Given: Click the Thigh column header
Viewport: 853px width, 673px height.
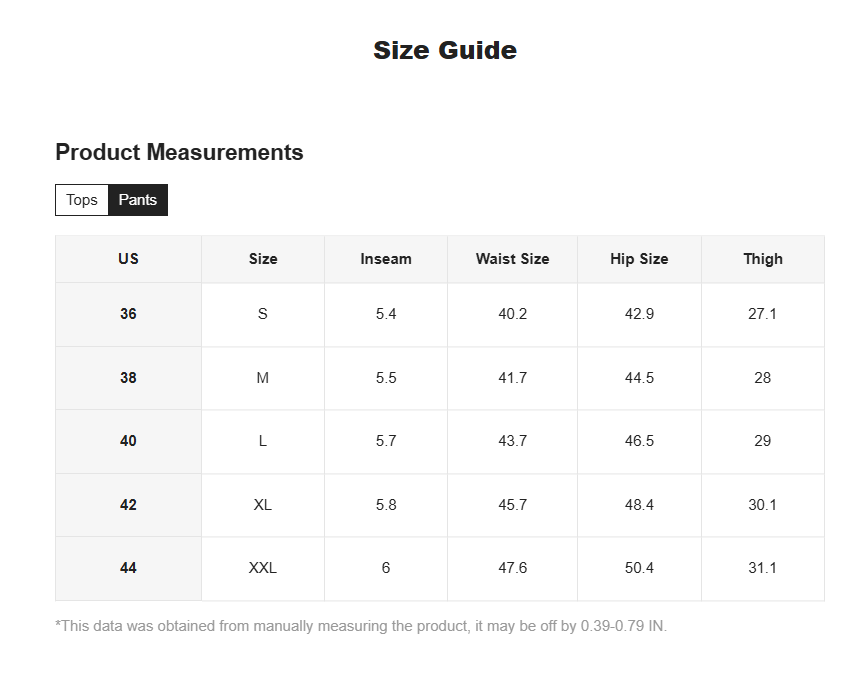Looking at the screenshot, I should [x=763, y=259].
